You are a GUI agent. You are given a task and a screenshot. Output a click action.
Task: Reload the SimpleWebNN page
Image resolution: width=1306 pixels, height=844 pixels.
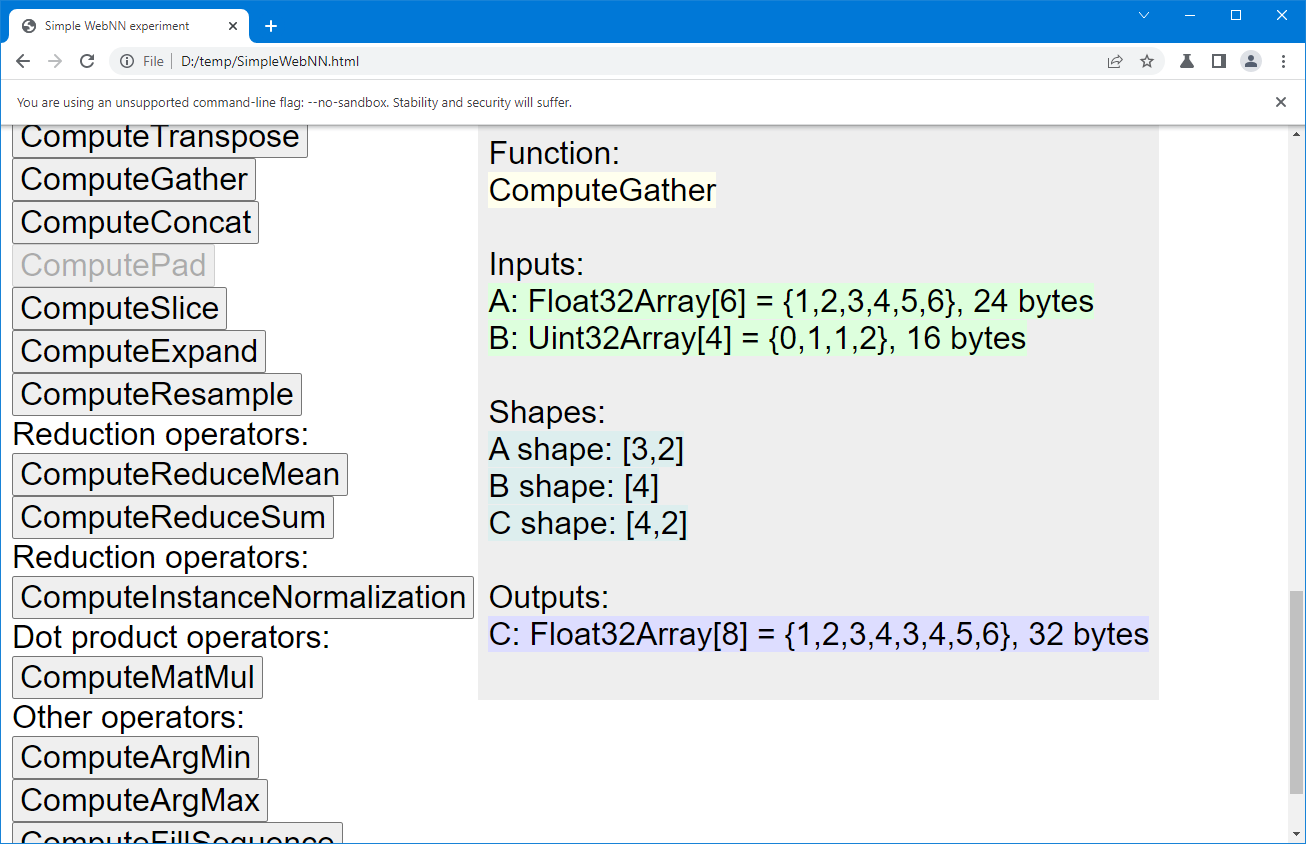[87, 61]
